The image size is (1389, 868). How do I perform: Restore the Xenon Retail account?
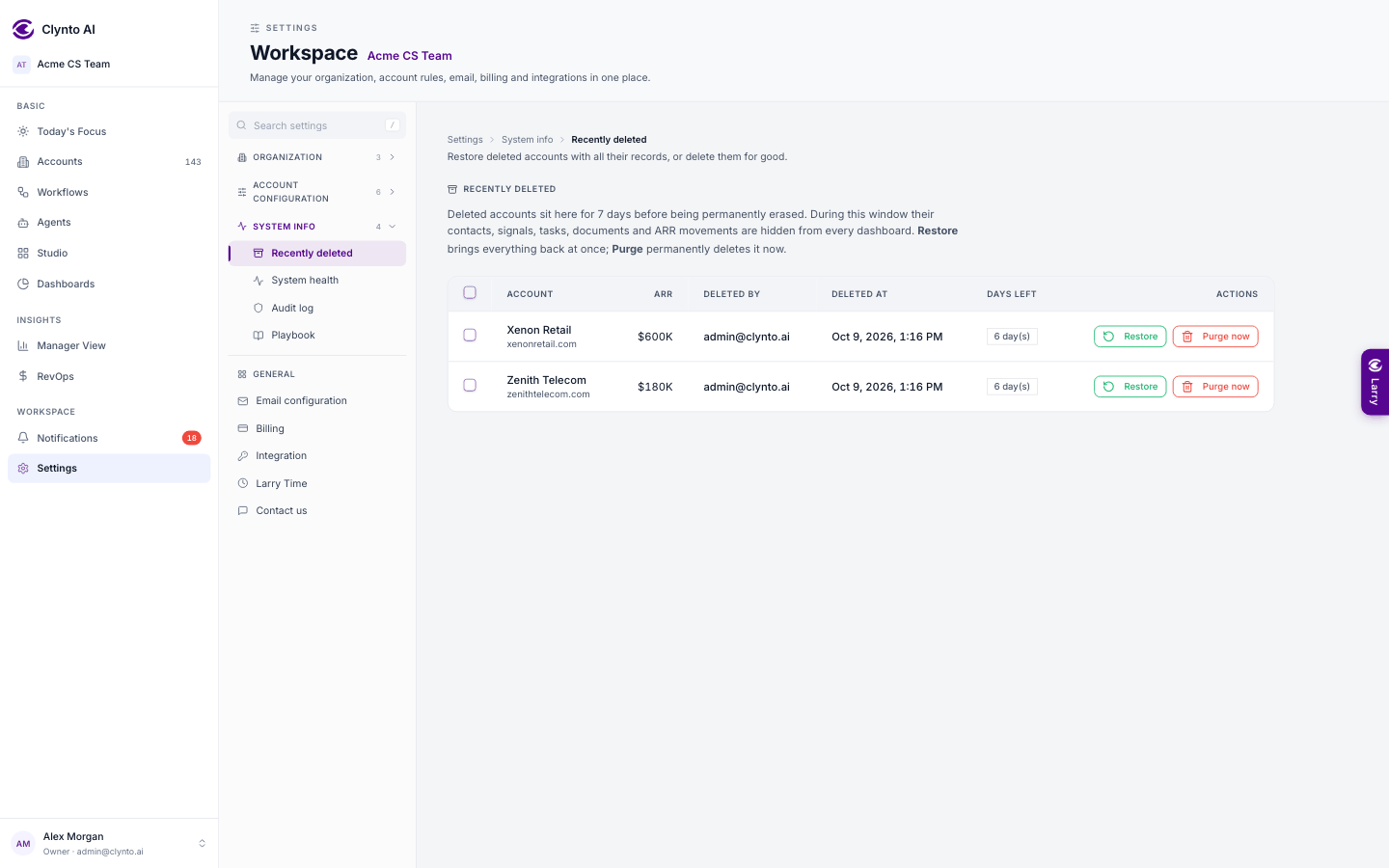pos(1130,337)
